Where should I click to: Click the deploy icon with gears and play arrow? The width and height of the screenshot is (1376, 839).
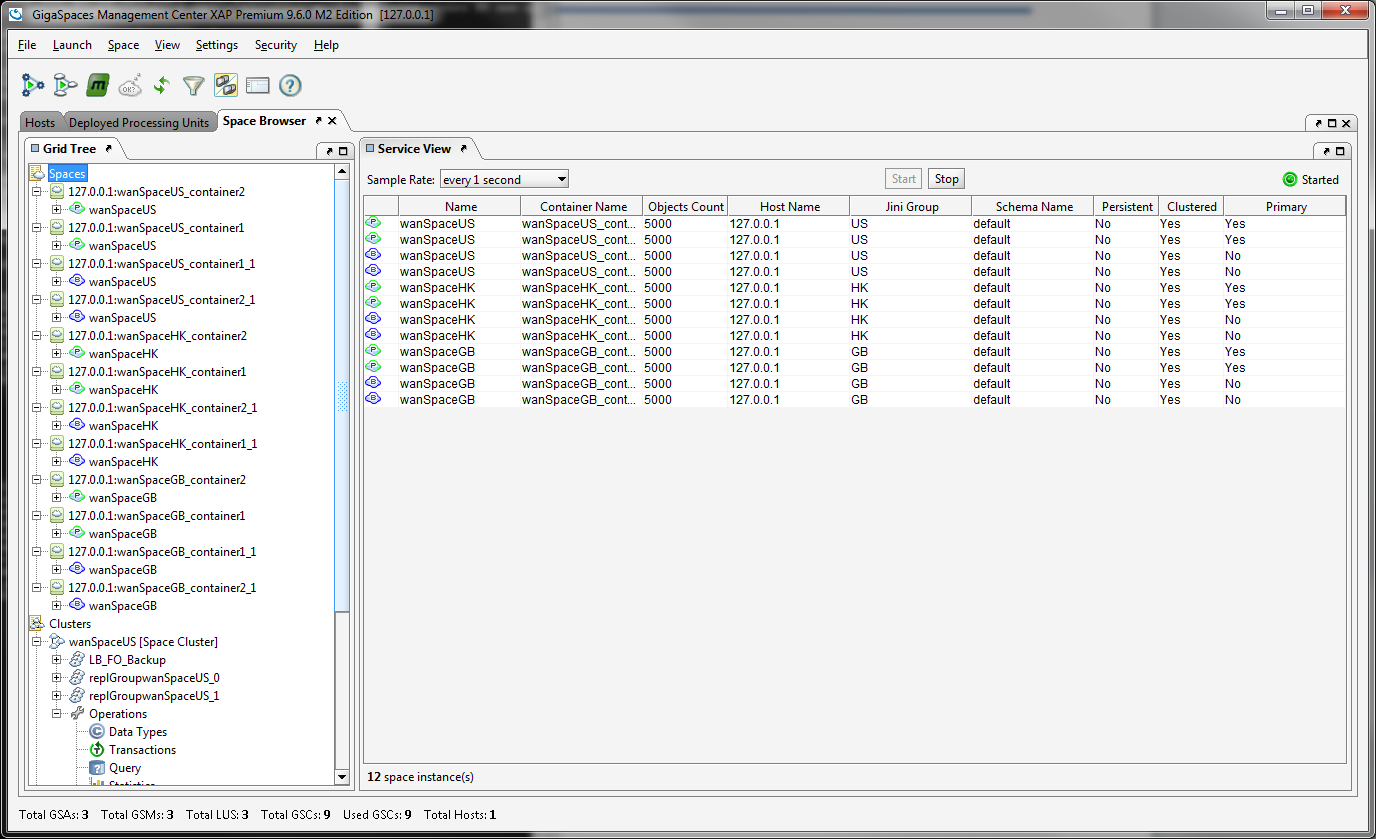33,86
